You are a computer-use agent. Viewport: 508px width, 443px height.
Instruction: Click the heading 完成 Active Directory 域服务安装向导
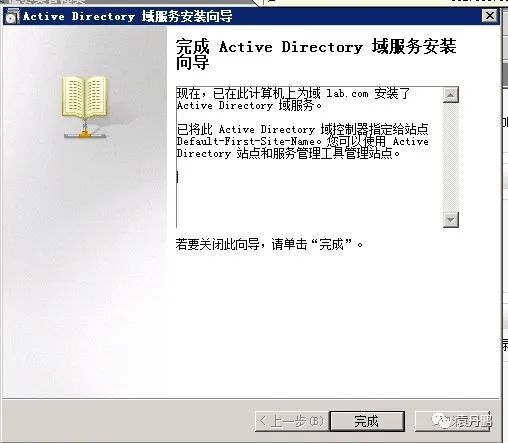tap(316, 54)
